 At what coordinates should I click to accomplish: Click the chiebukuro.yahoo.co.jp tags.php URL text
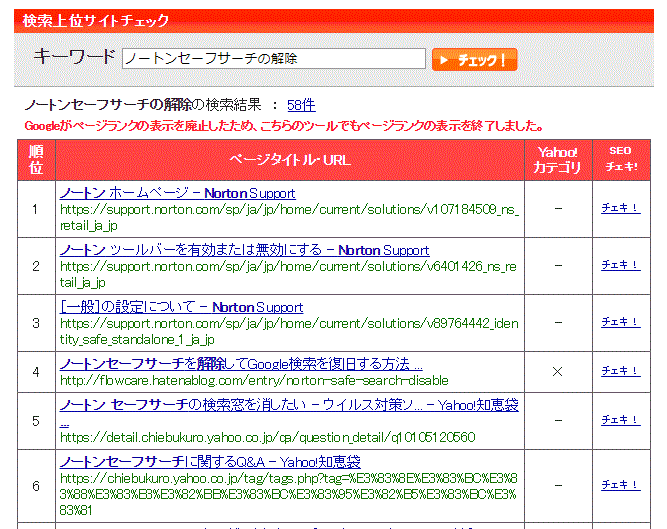[289, 495]
